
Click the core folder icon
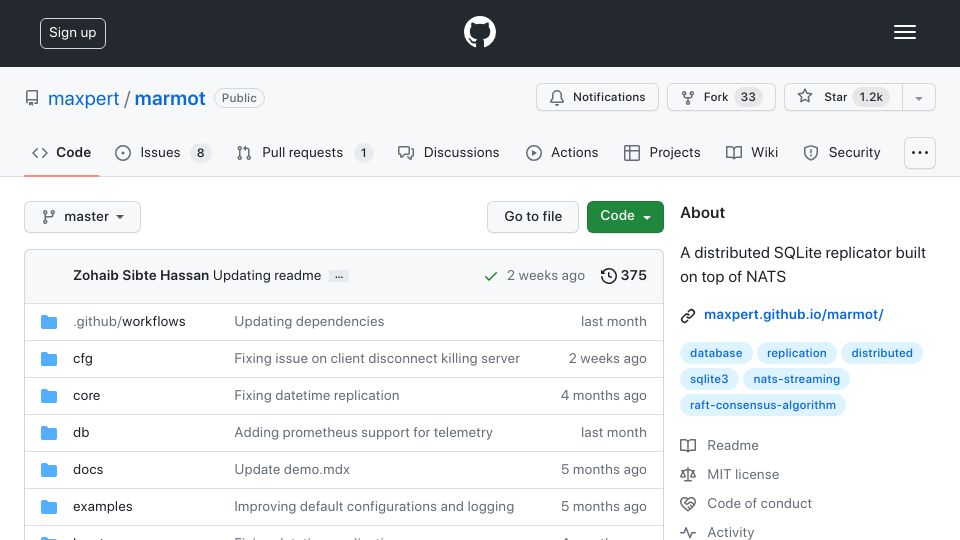click(x=49, y=396)
